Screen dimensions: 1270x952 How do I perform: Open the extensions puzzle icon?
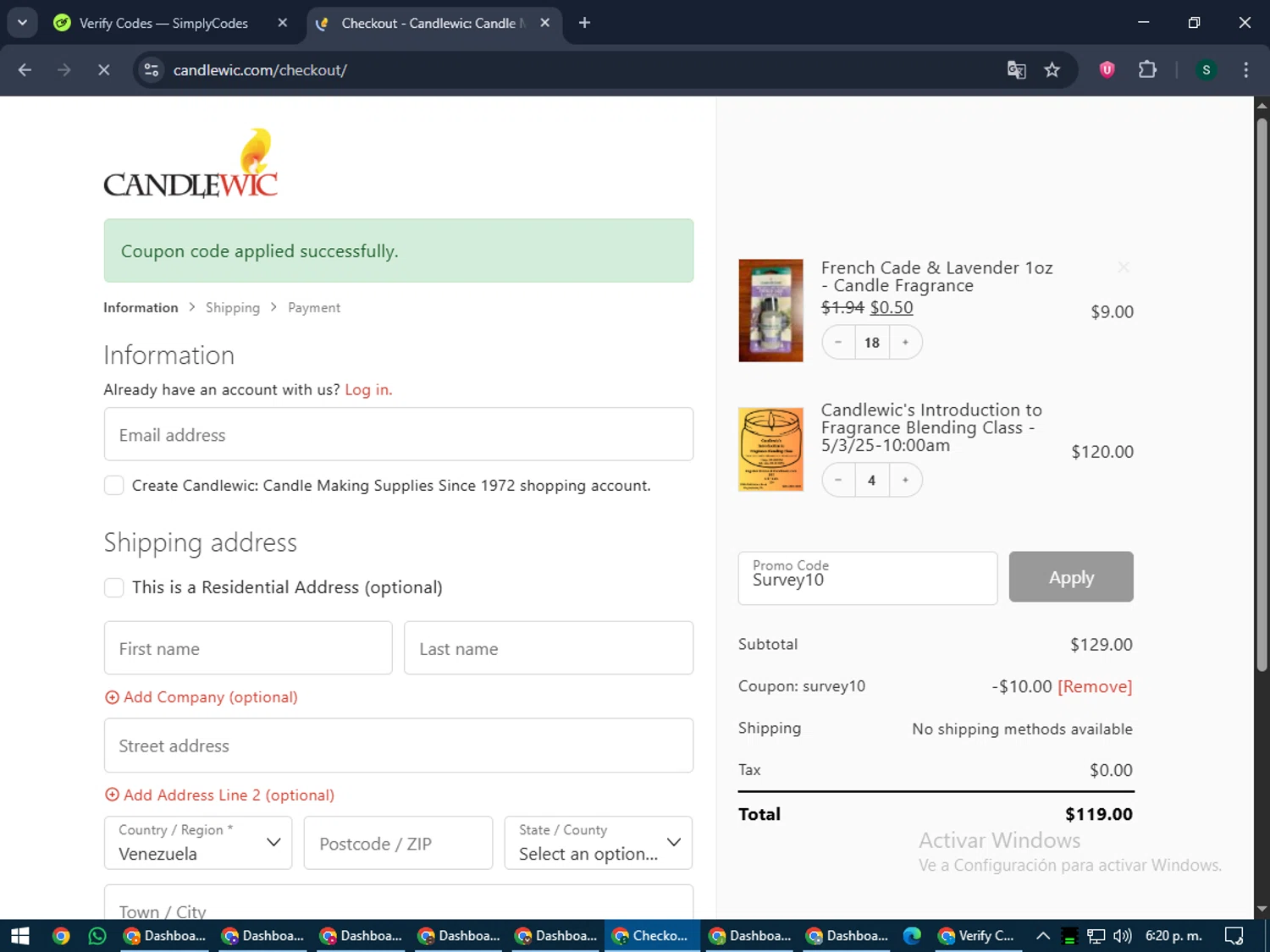tap(1147, 70)
